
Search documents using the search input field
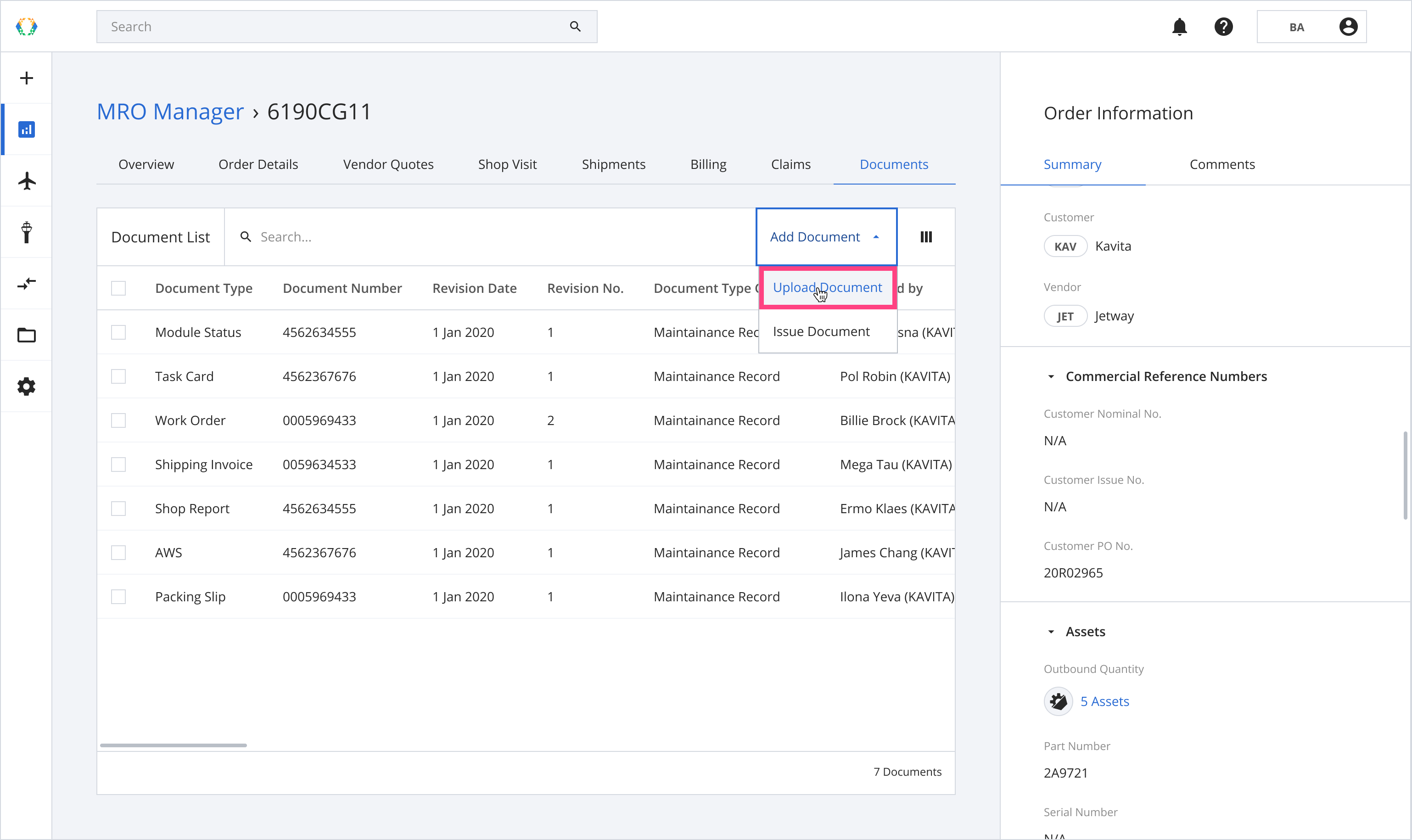coord(480,236)
